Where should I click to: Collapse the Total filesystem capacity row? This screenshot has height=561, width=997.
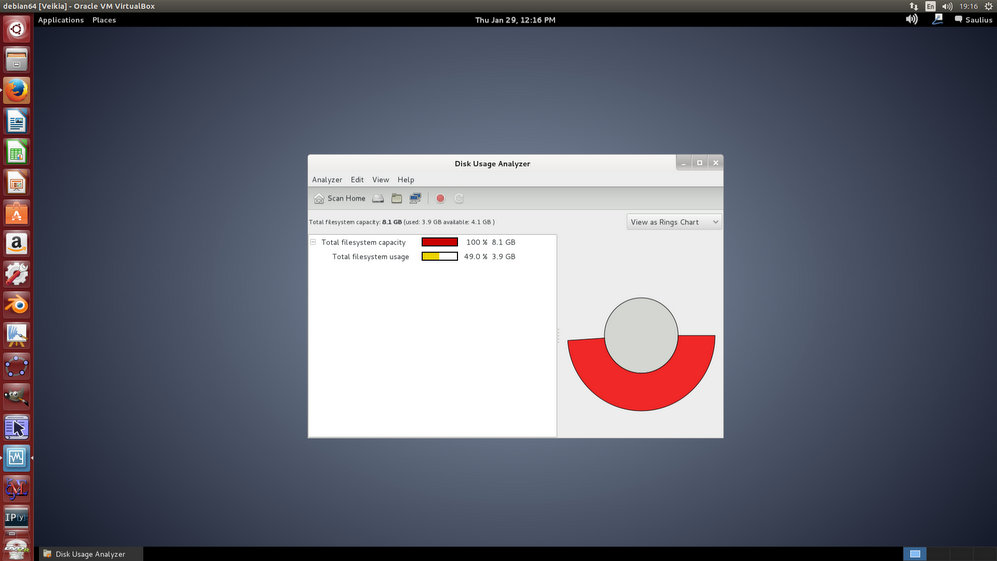pos(313,242)
